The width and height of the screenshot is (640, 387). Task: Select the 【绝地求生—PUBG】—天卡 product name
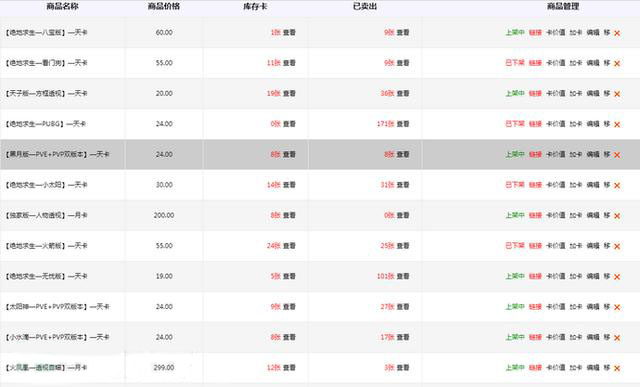tap(45, 124)
